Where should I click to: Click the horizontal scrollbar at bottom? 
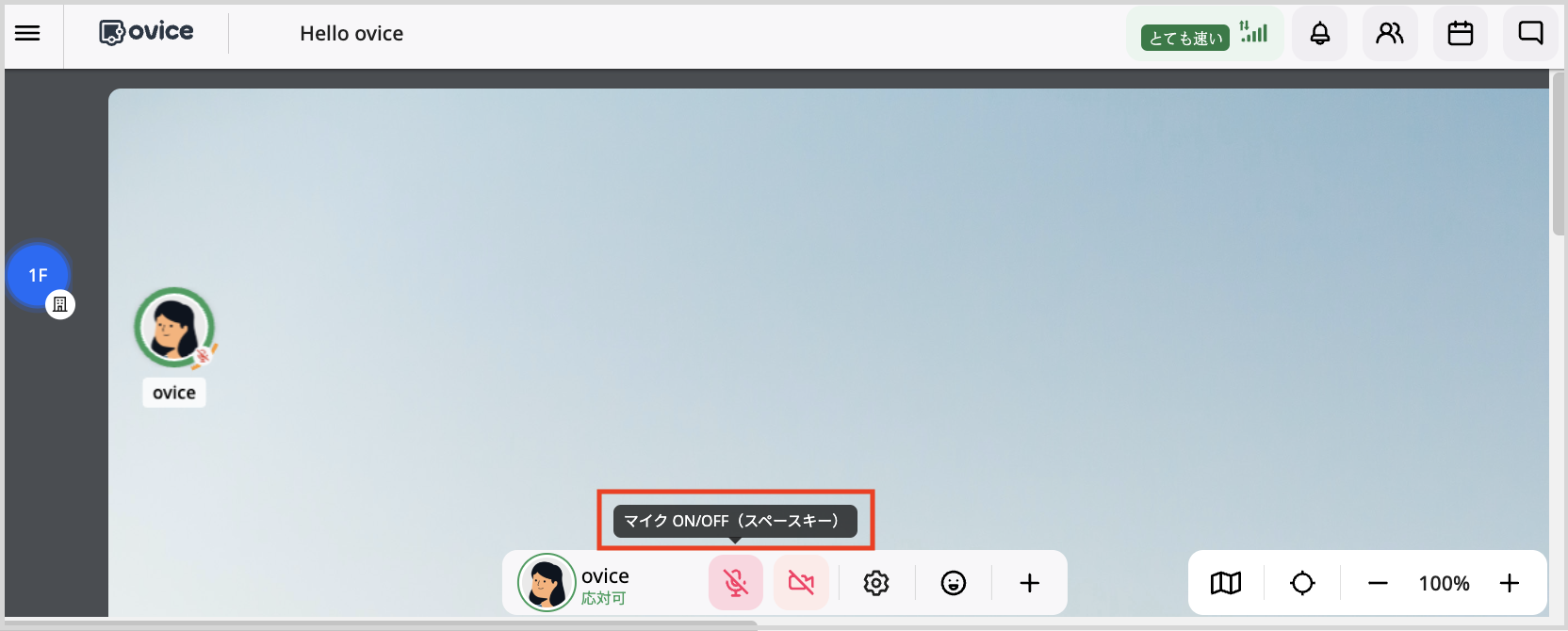click(379, 624)
